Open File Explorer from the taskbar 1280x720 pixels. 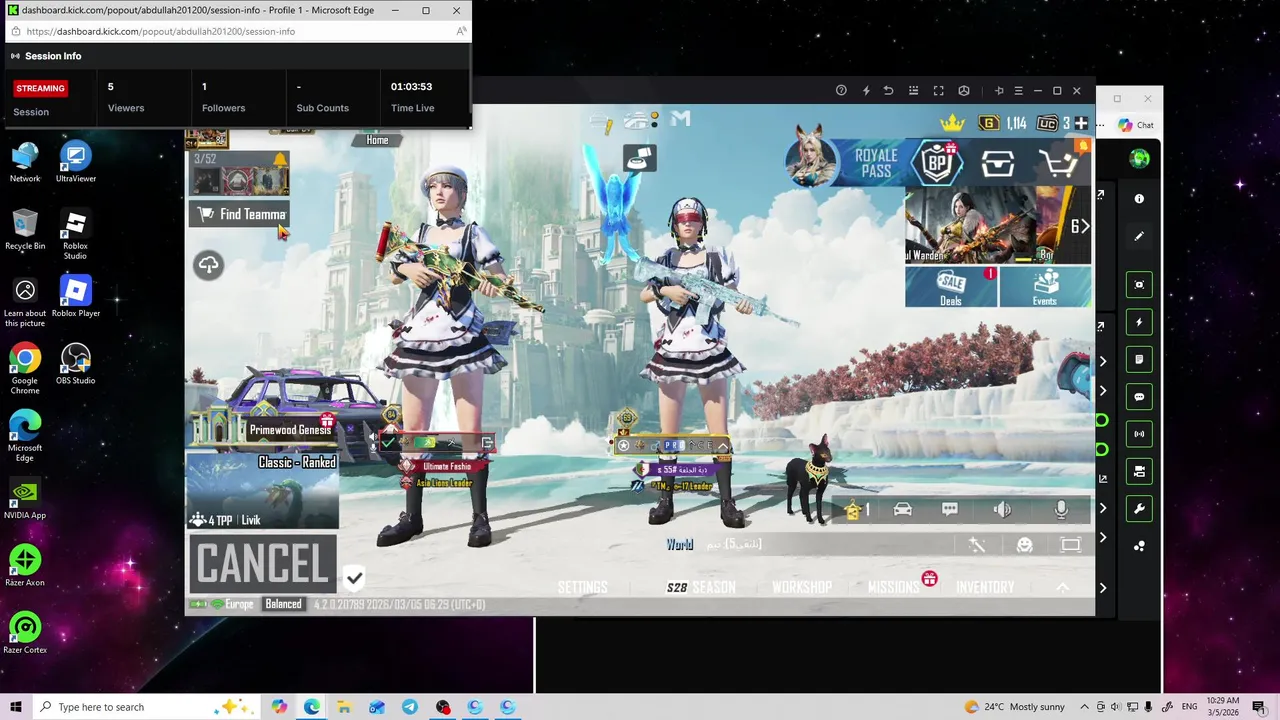[344, 707]
